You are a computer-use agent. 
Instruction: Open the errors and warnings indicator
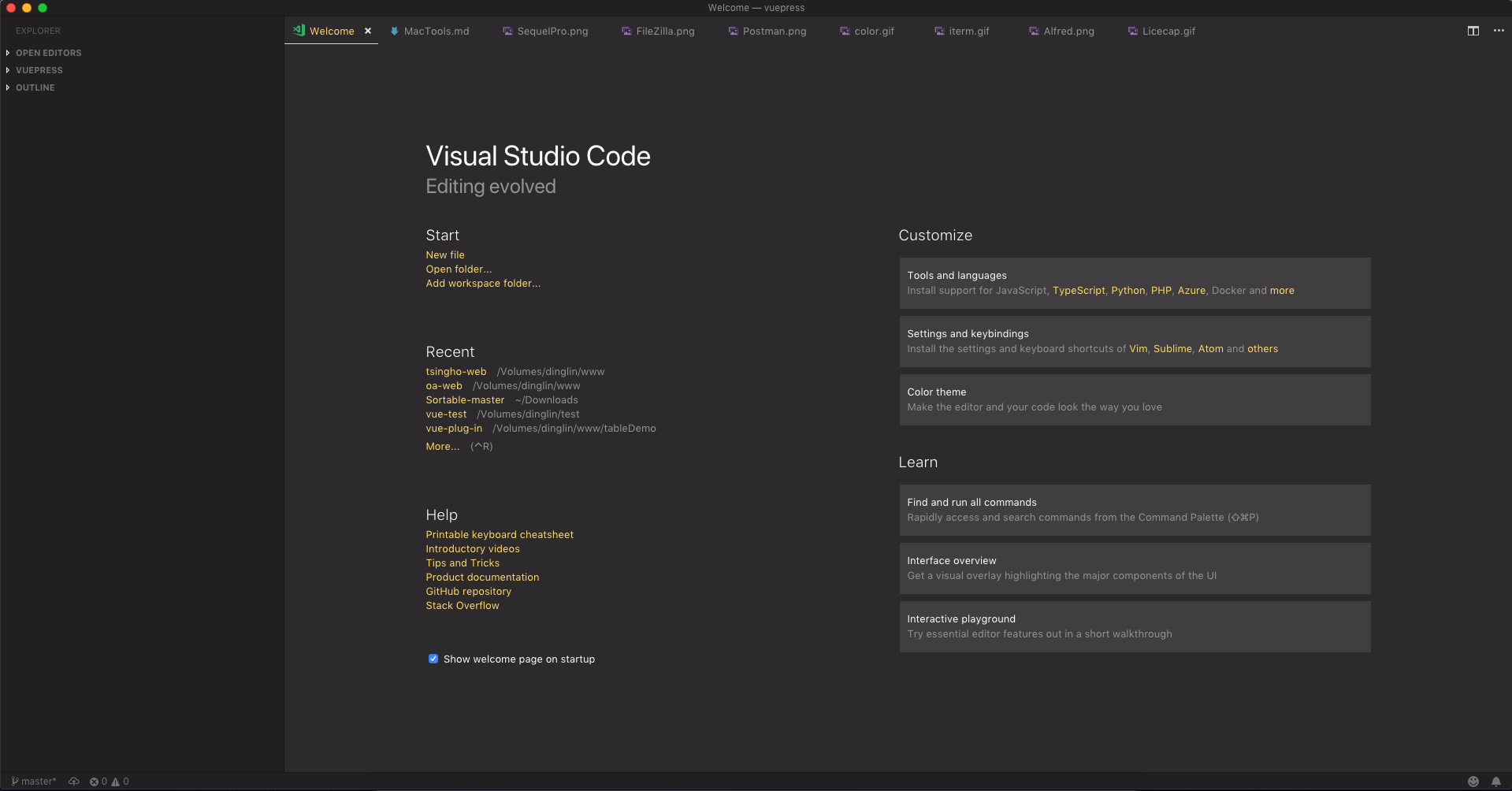click(109, 781)
